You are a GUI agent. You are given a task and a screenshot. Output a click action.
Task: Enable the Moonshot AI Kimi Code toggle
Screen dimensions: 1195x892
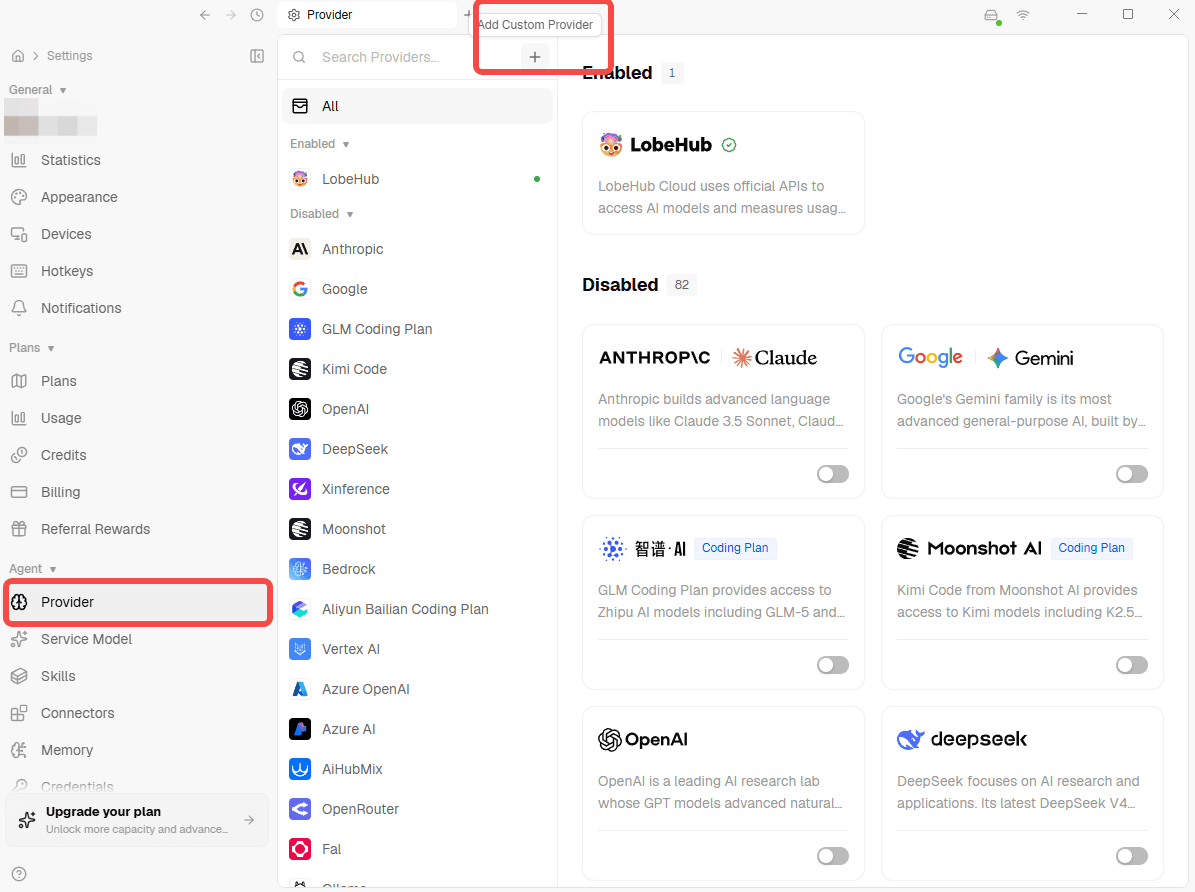pos(1132,665)
